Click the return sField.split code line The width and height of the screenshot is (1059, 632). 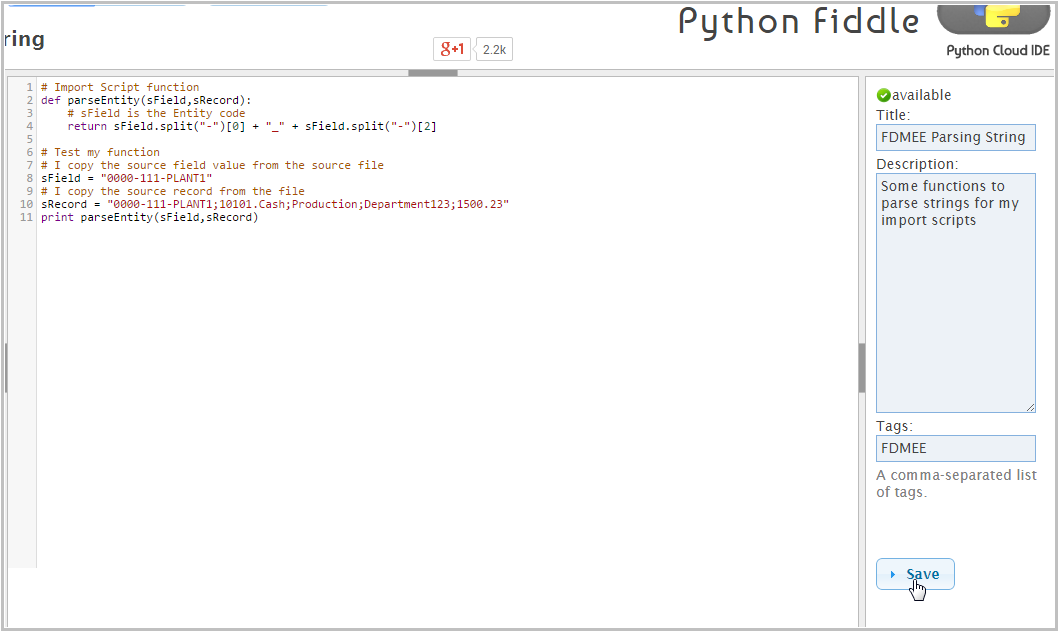(x=252, y=126)
